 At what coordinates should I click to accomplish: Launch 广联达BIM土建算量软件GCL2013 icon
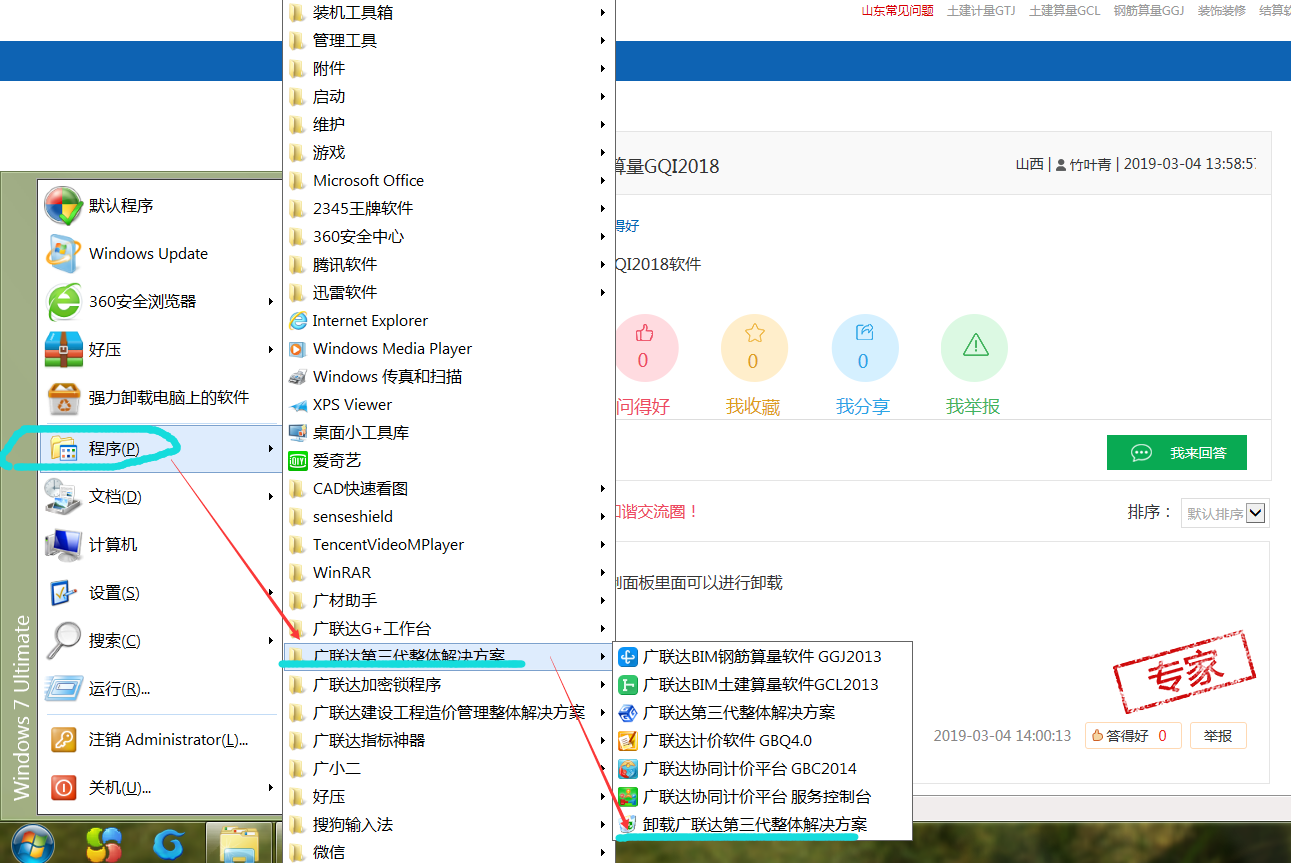tap(628, 685)
